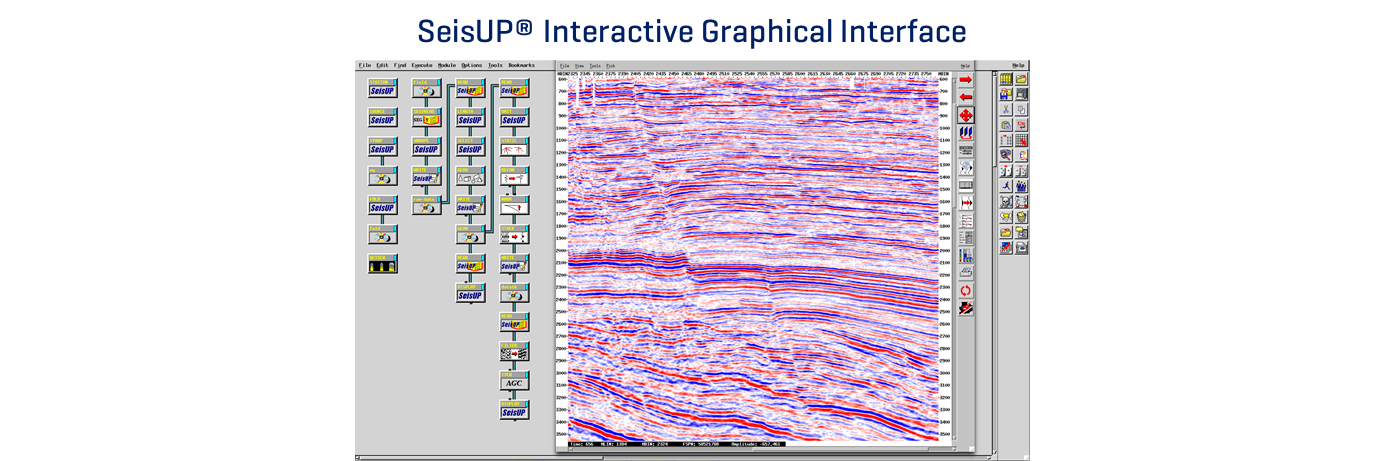Select the SEGYREAD module node
The height and width of the screenshot is (461, 1385).
[x=427, y=117]
